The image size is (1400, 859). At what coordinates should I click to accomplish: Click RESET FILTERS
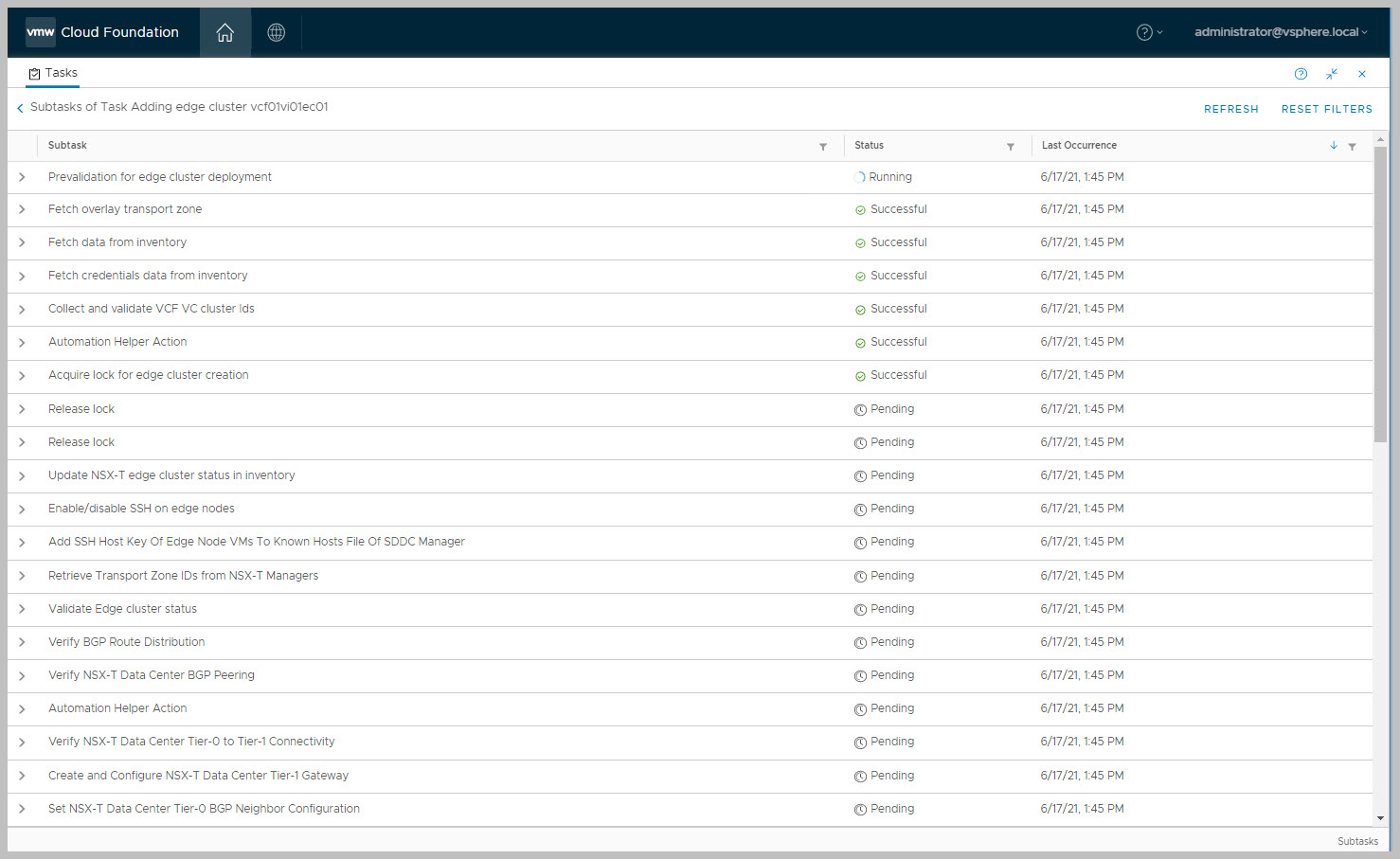point(1326,109)
